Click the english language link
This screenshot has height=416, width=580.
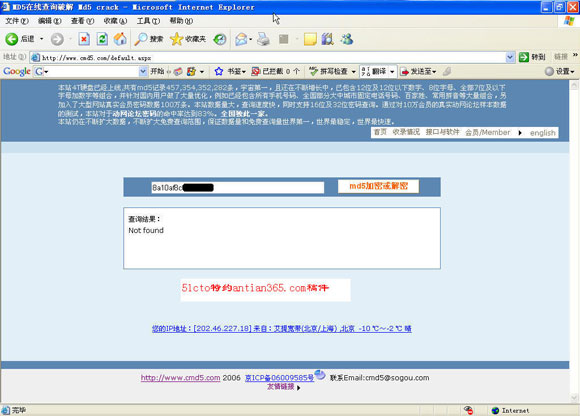click(x=542, y=133)
